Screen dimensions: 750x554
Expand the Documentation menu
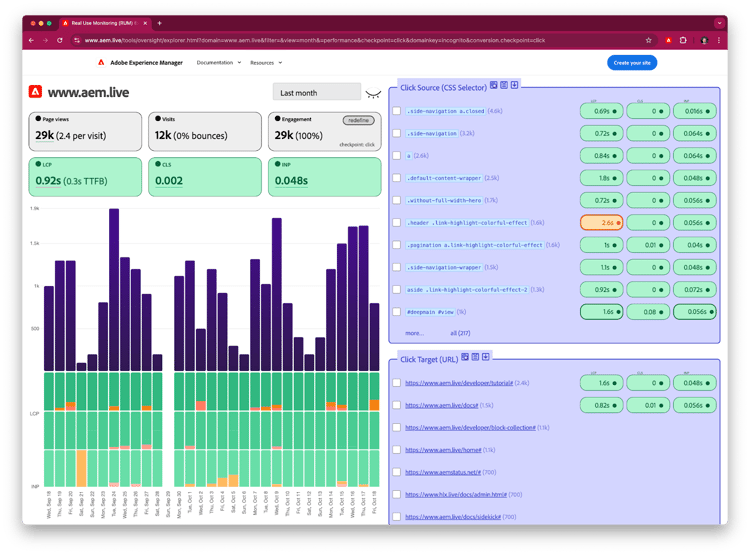click(219, 63)
